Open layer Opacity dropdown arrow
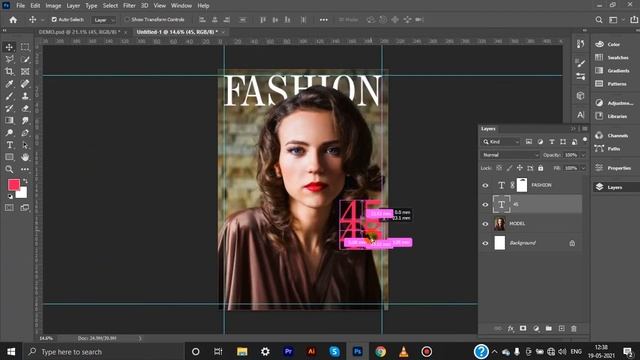This screenshot has width=640, height=360. tap(583, 155)
